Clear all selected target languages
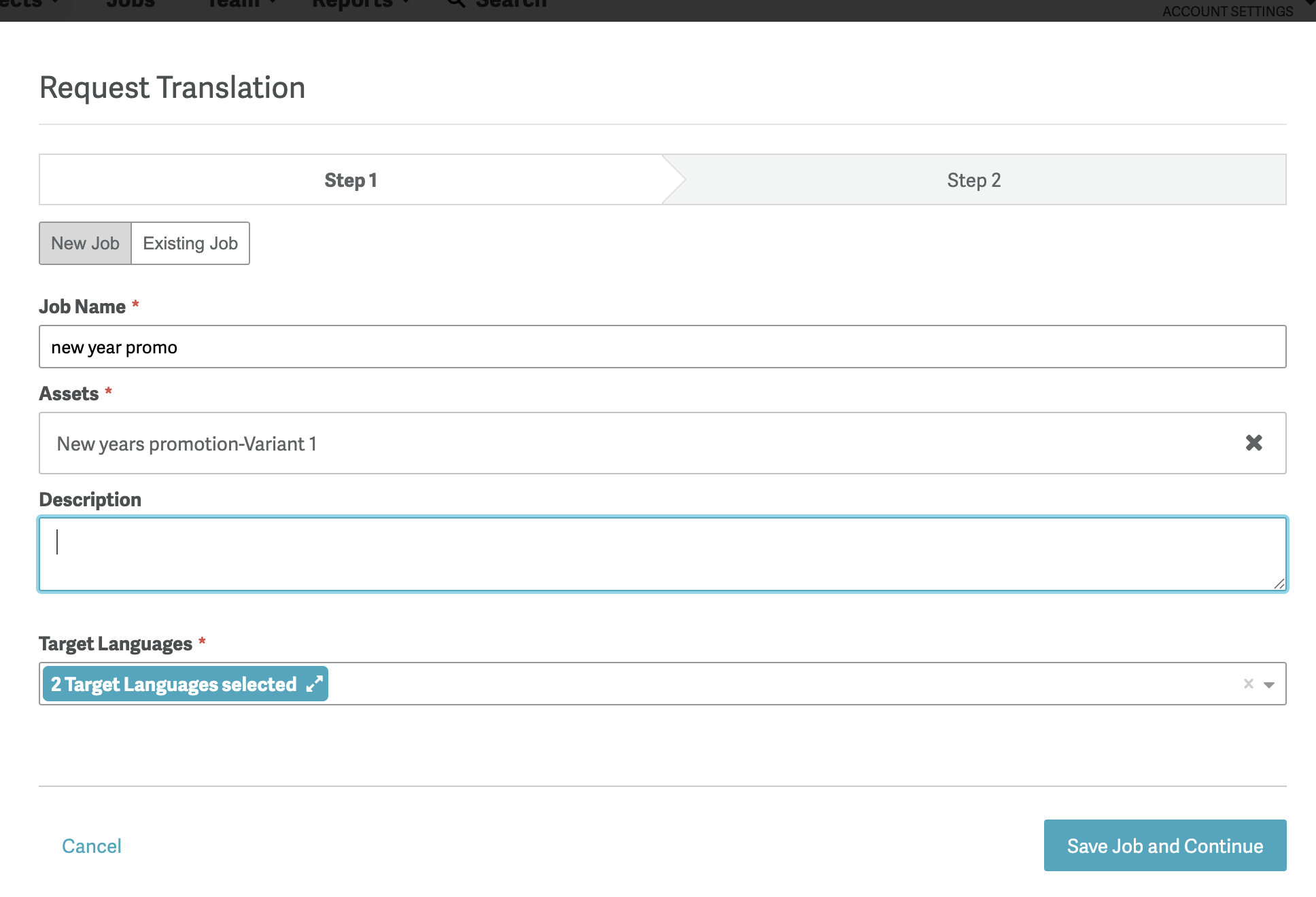The height and width of the screenshot is (897, 1316). pos(1248,684)
